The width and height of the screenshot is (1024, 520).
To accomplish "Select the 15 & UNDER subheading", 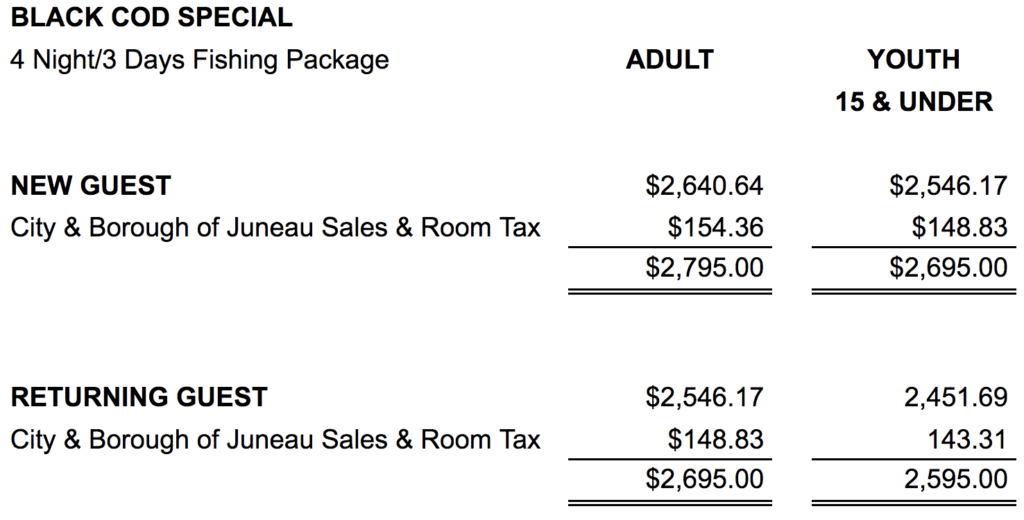I will pos(914,102).
